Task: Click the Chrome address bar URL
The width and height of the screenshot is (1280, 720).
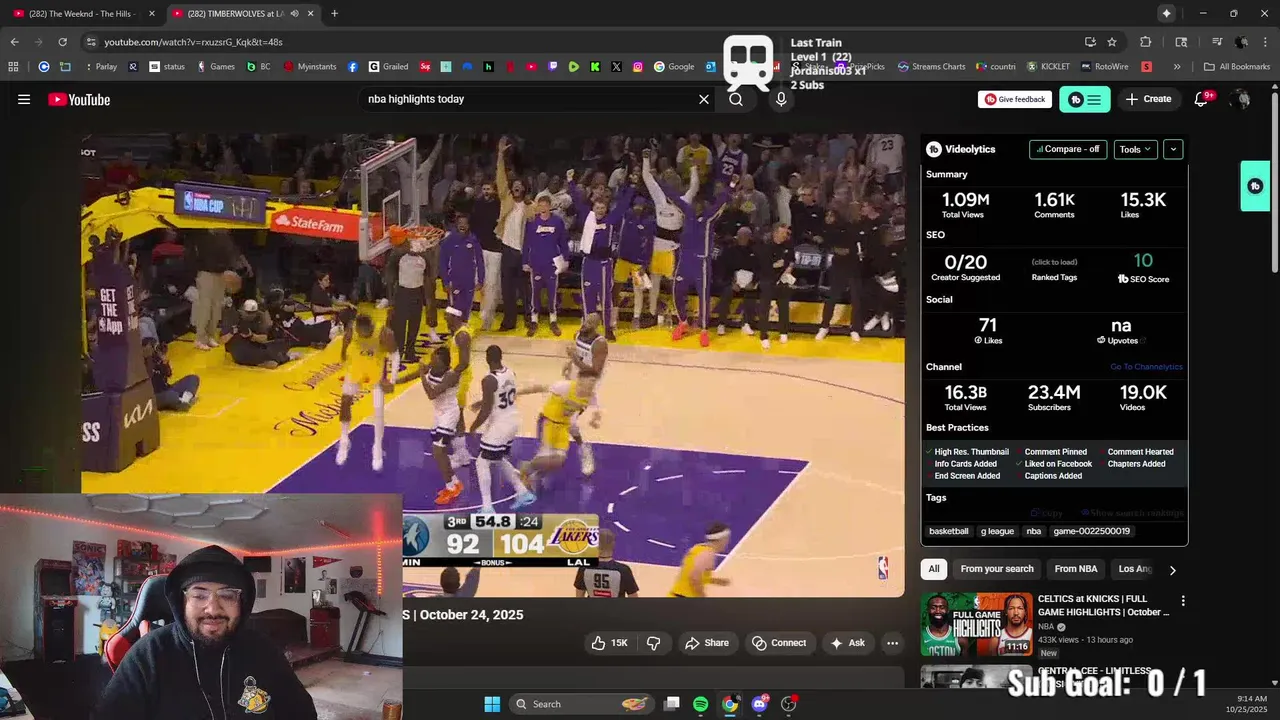Action: tap(193, 42)
